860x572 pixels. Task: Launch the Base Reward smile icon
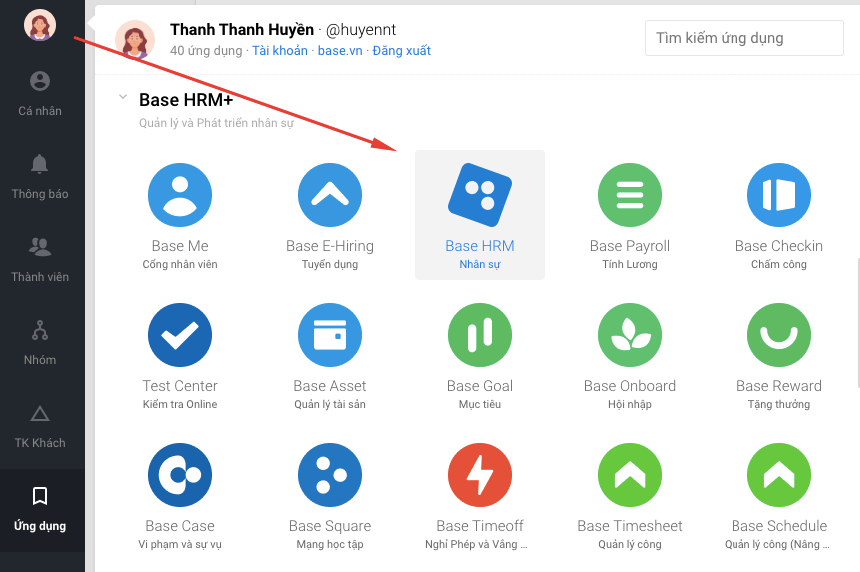pyautogui.click(x=779, y=335)
